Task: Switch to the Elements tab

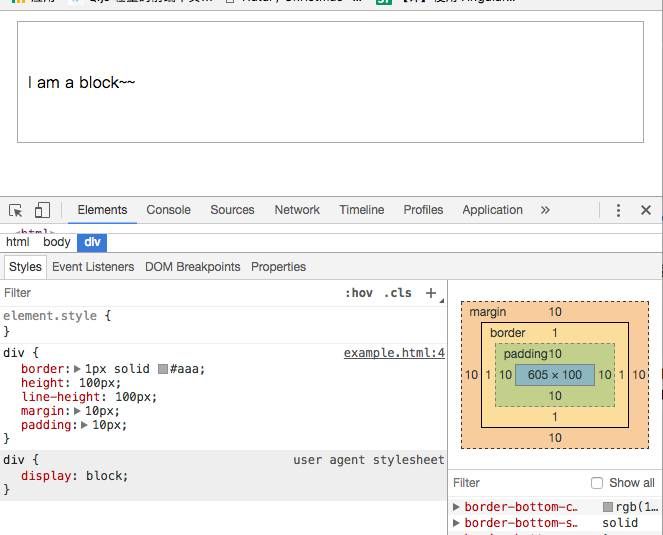Action: point(102,210)
